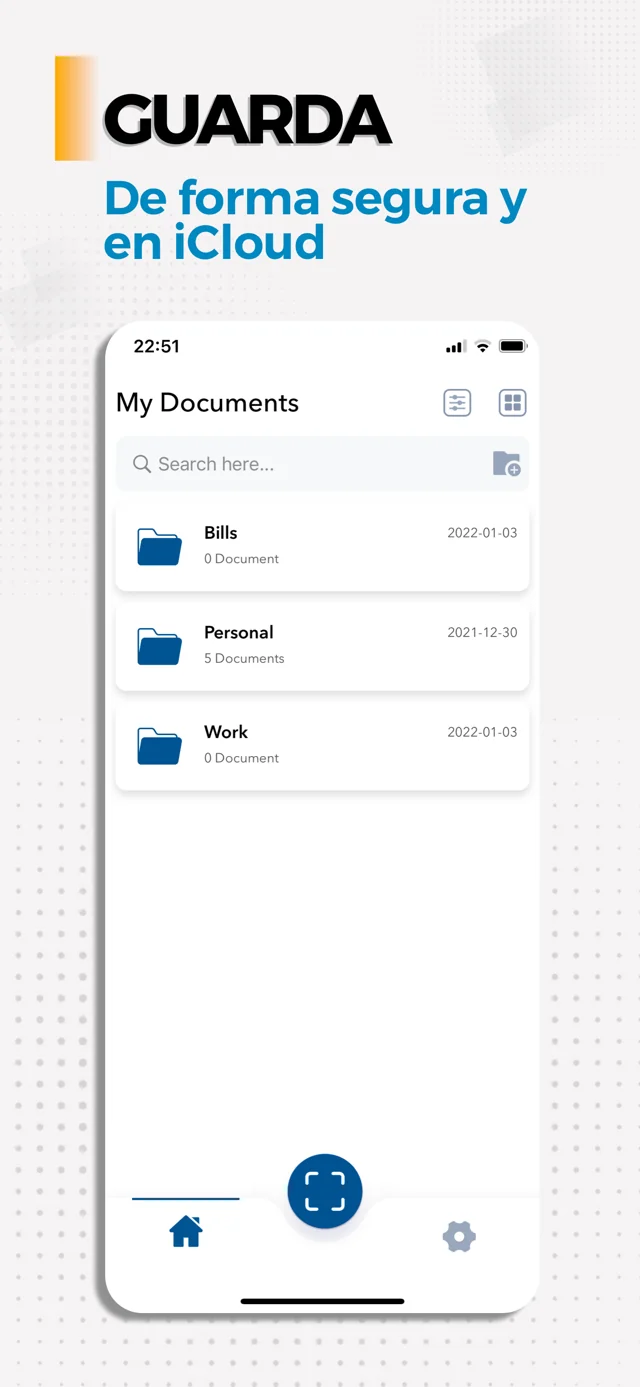This screenshot has width=640, height=1387.
Task: Tap the 22:51 clock
Action: 157,346
